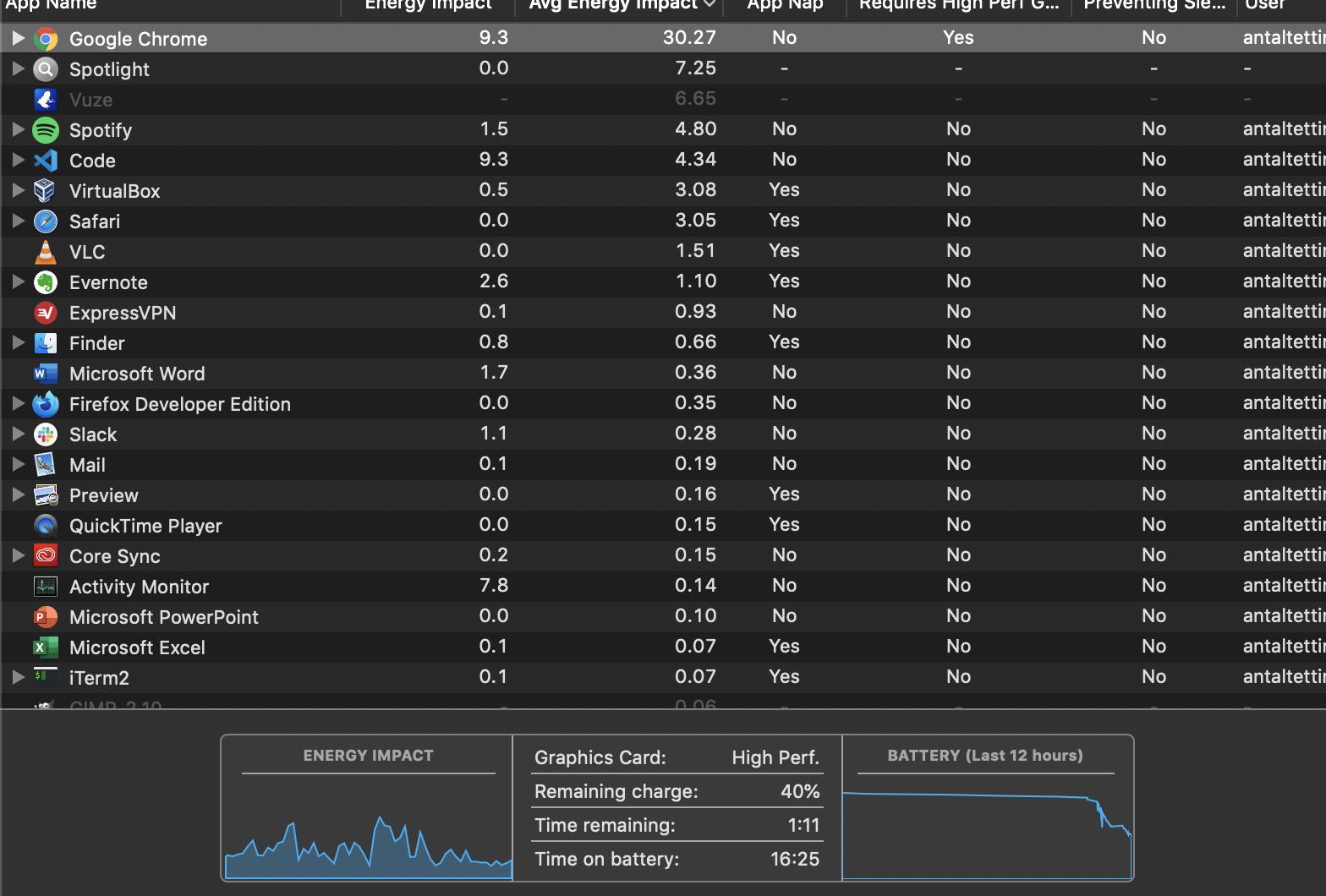Expand the Safari process row
1326x896 pixels.
(x=18, y=221)
